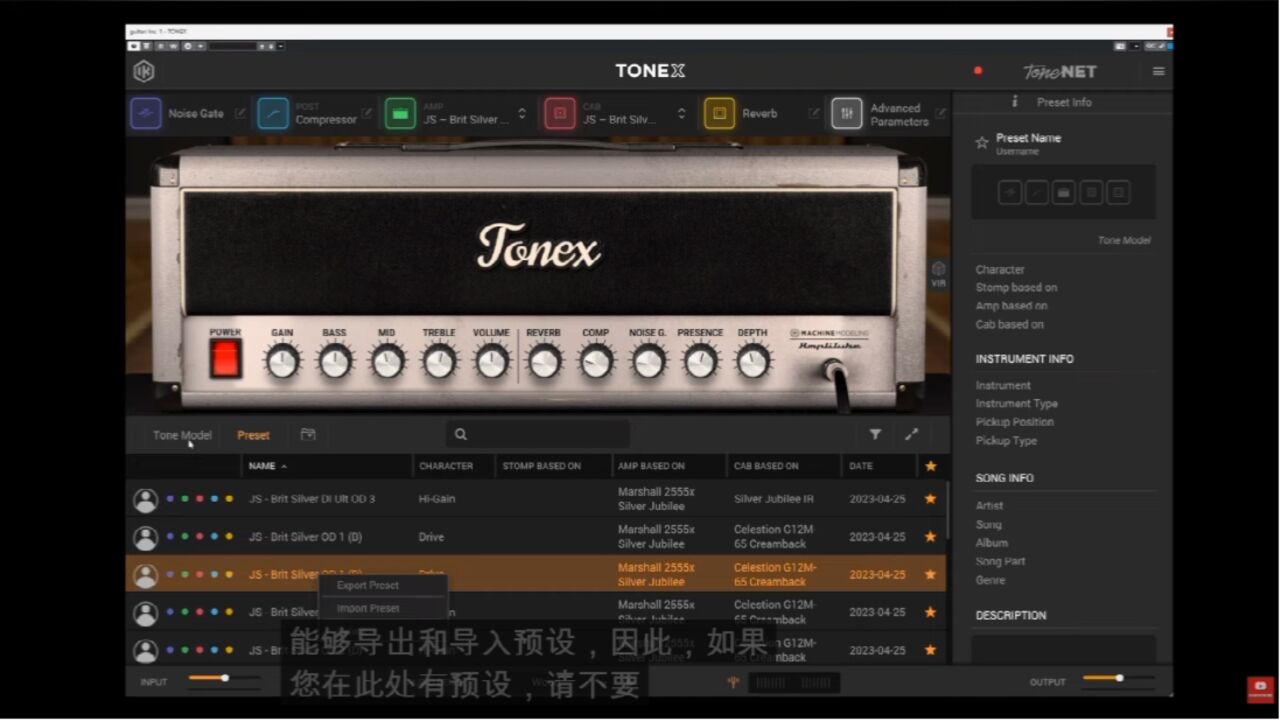Click the red record indicator dot
Screen dimensions: 1280x720
[978, 71]
